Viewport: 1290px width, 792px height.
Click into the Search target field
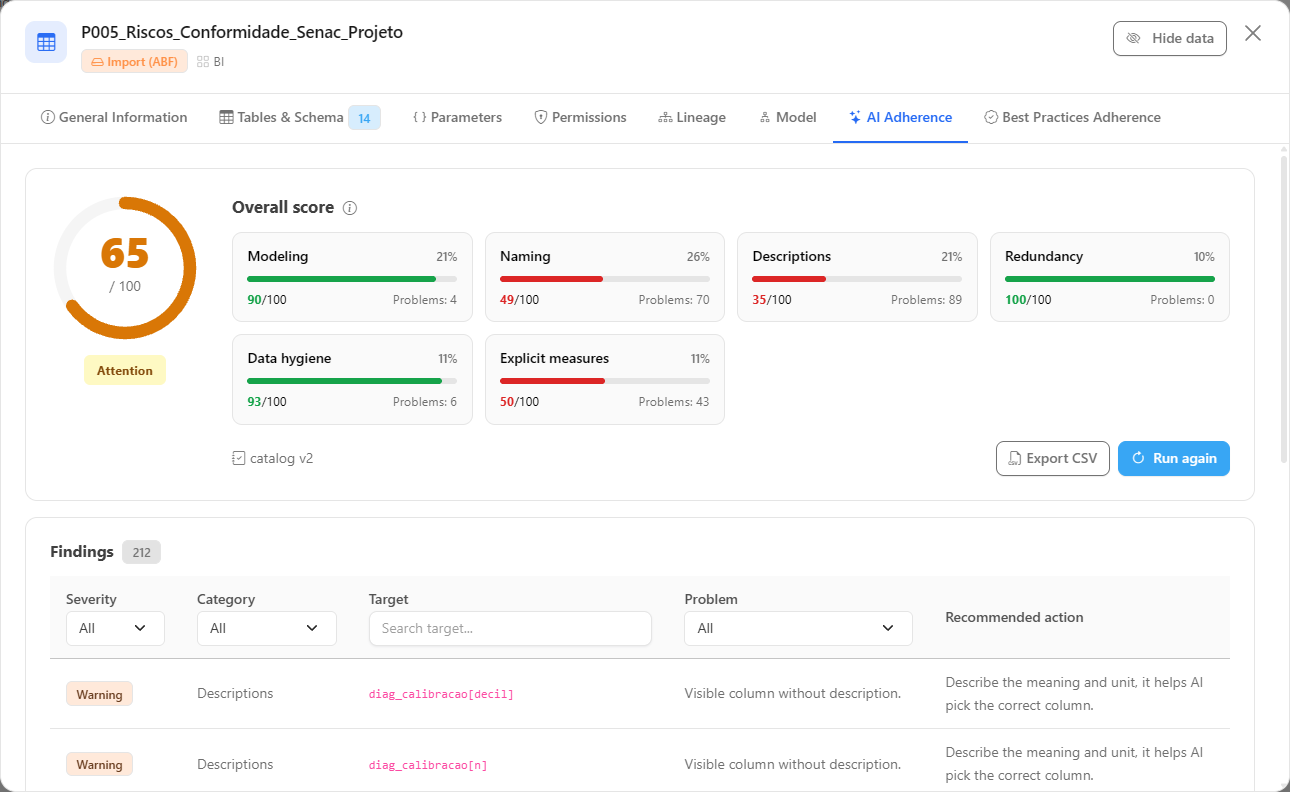[x=510, y=628]
